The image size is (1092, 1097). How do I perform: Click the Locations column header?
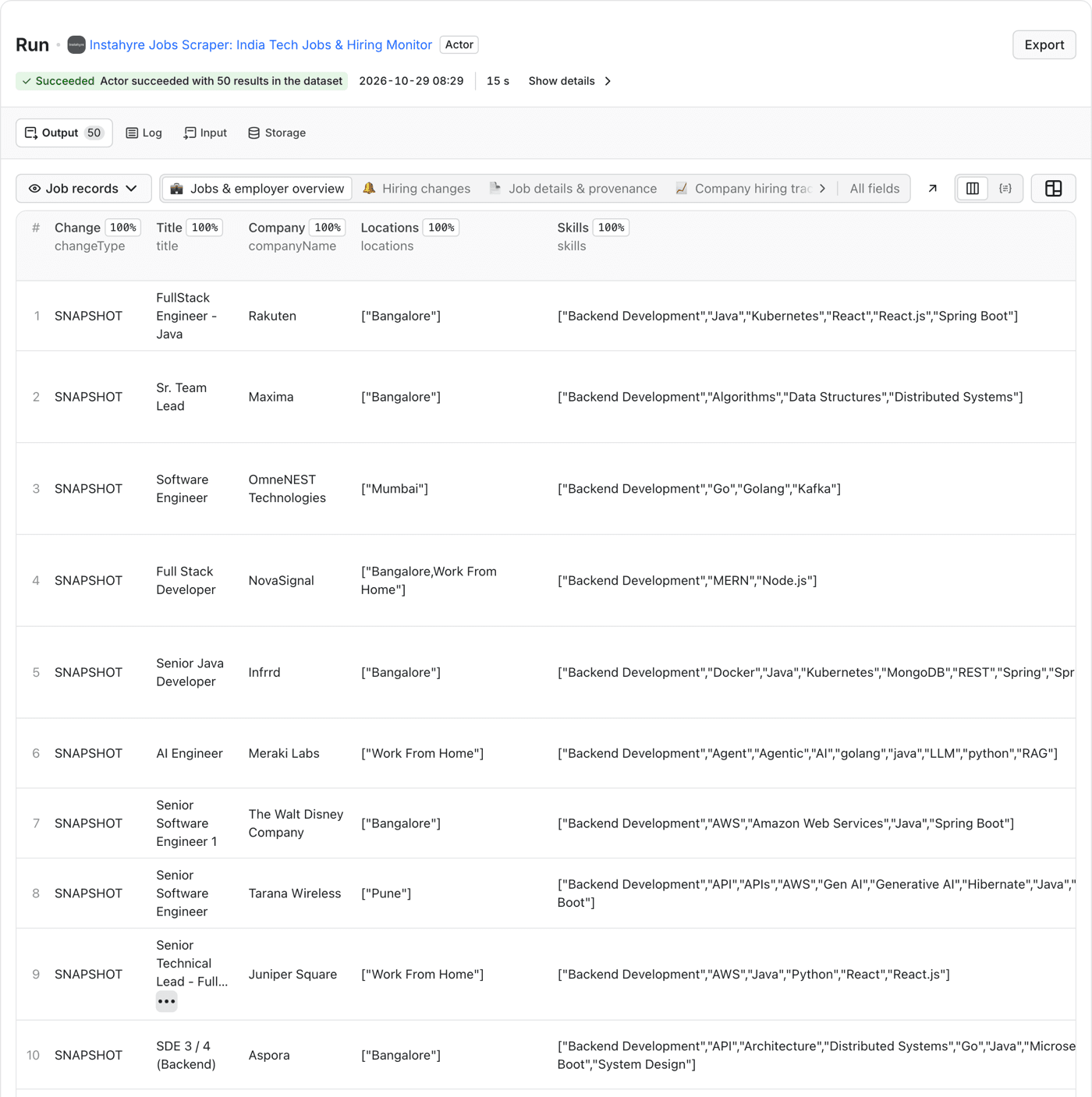click(389, 228)
